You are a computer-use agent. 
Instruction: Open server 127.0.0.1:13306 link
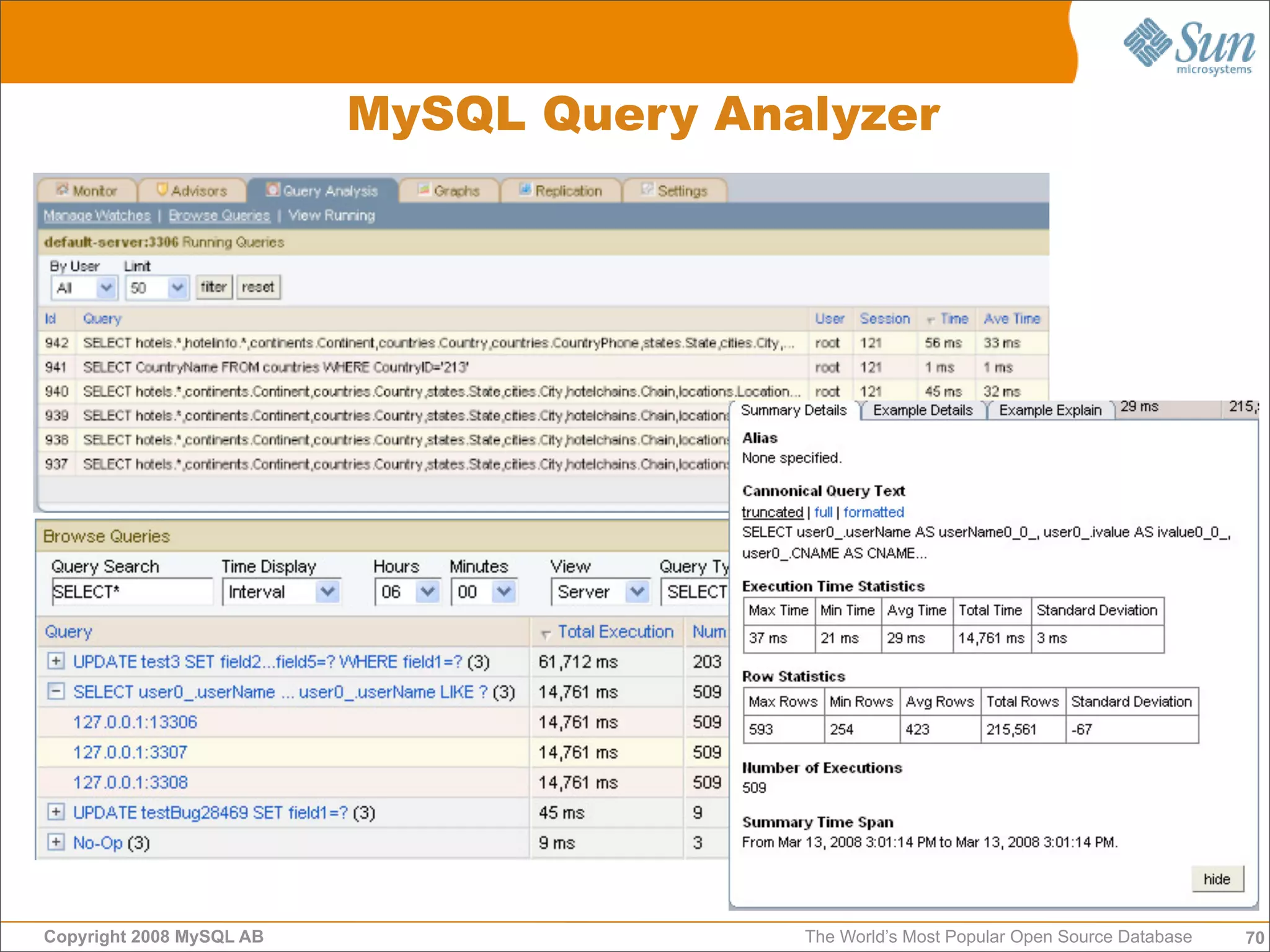(x=135, y=722)
